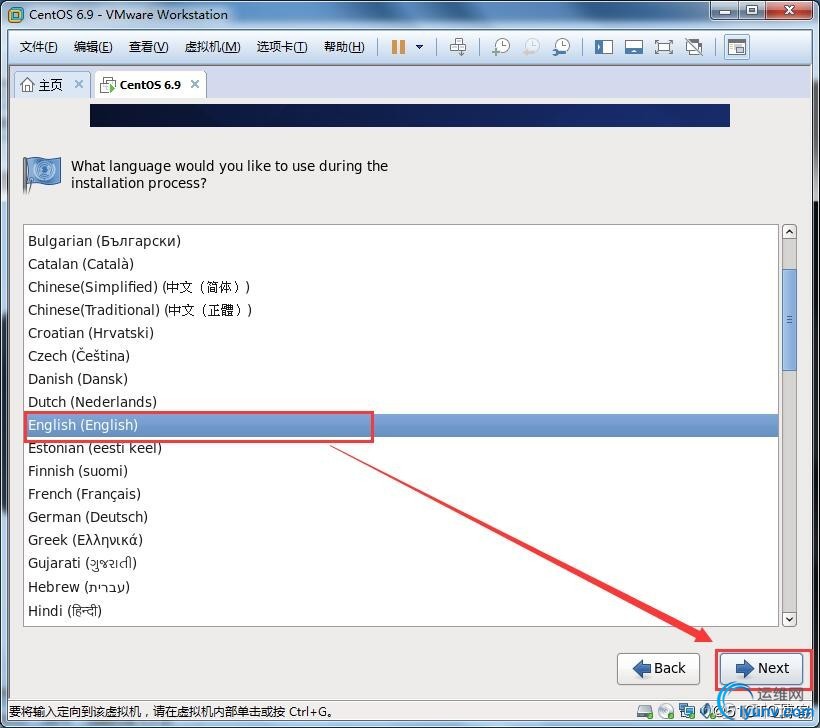
Task: Pick Dutch (Nederlands) in the list
Action: click(x=401, y=402)
